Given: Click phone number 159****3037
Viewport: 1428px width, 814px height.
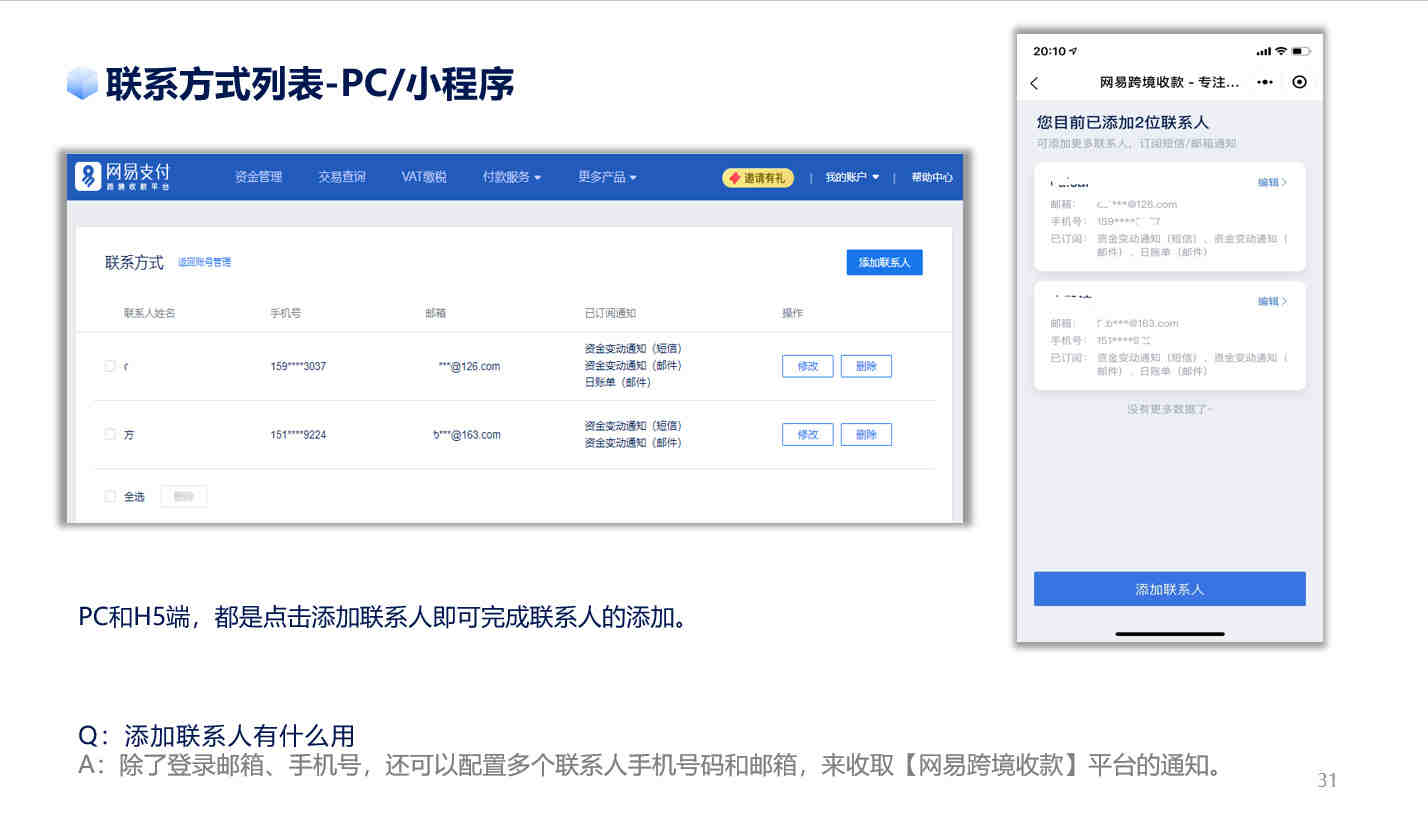Looking at the screenshot, I should pyautogui.click(x=298, y=366).
